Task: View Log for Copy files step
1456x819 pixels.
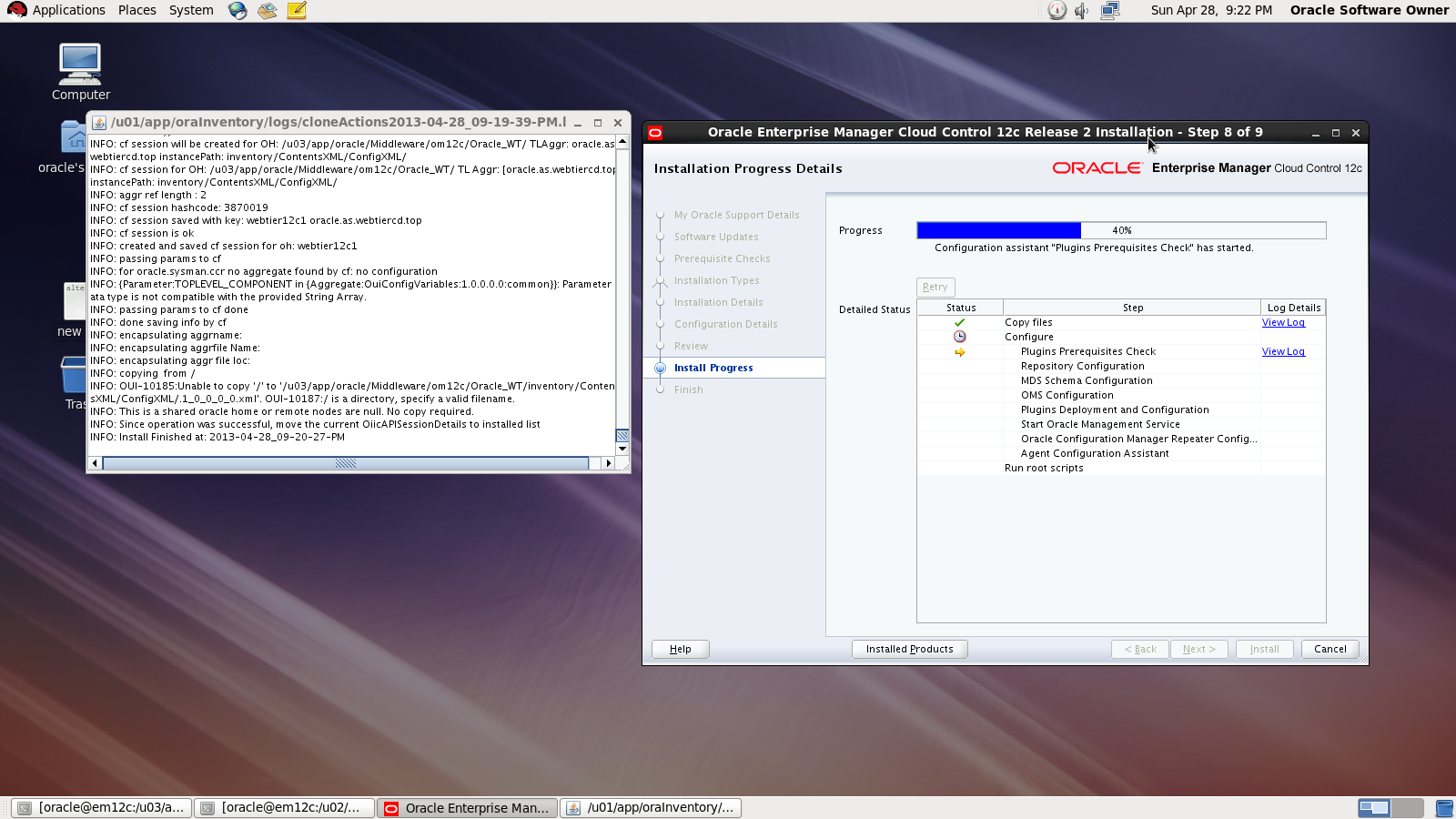Action: pyautogui.click(x=1283, y=322)
